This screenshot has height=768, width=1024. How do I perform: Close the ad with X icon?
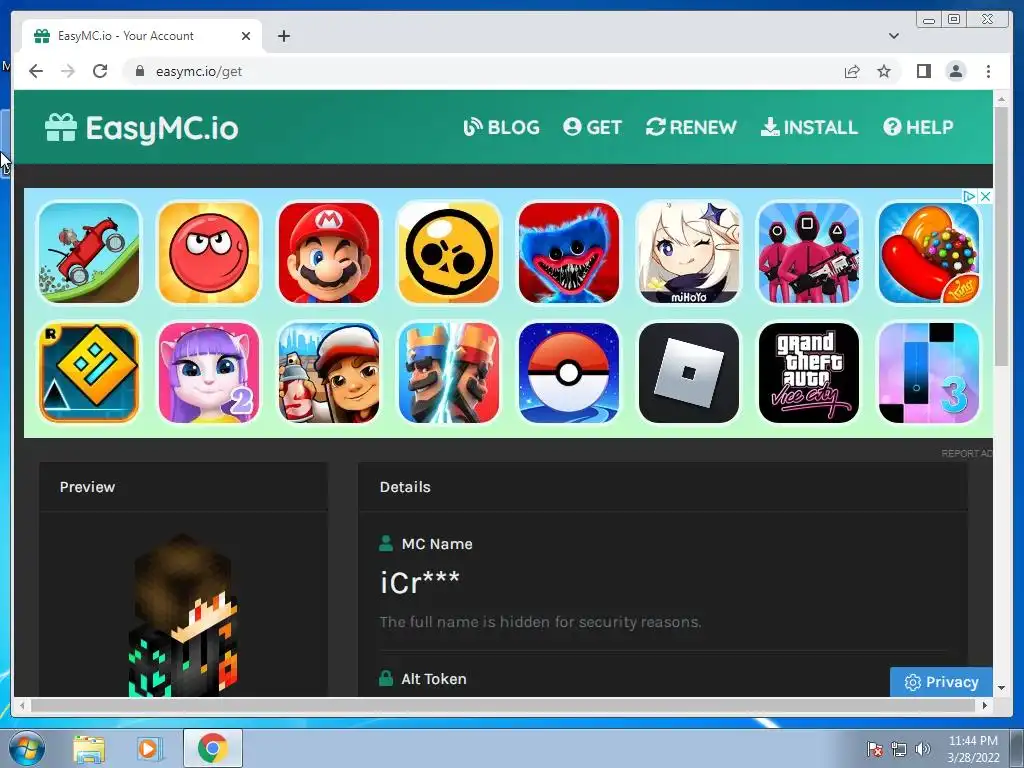tap(985, 196)
